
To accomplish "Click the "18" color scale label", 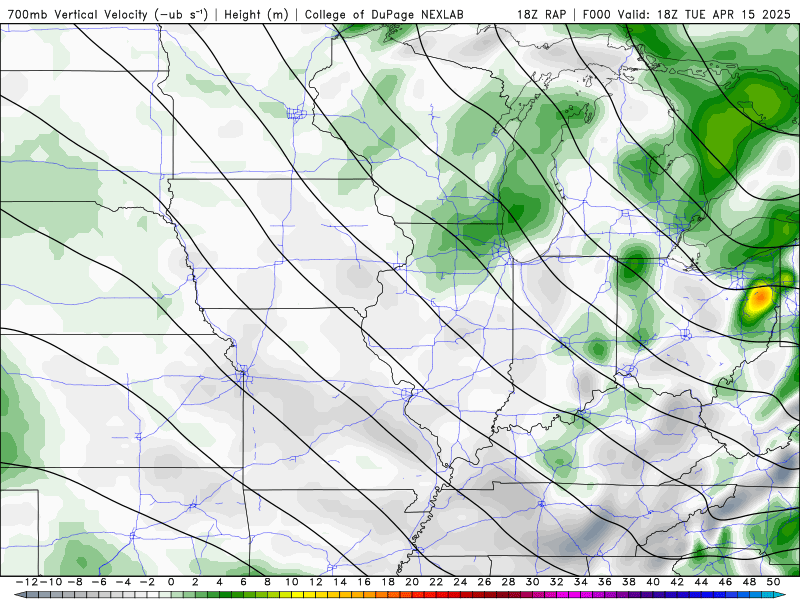I will [x=388, y=582].
